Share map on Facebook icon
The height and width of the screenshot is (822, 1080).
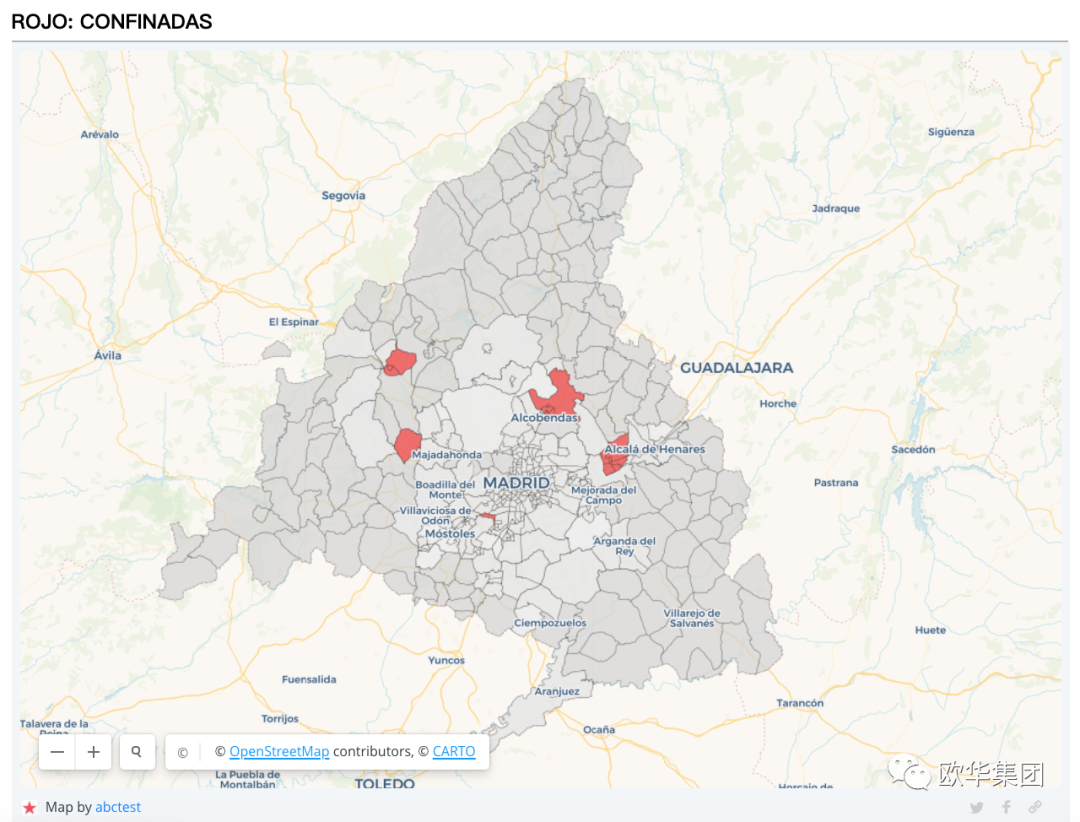coord(1006,807)
